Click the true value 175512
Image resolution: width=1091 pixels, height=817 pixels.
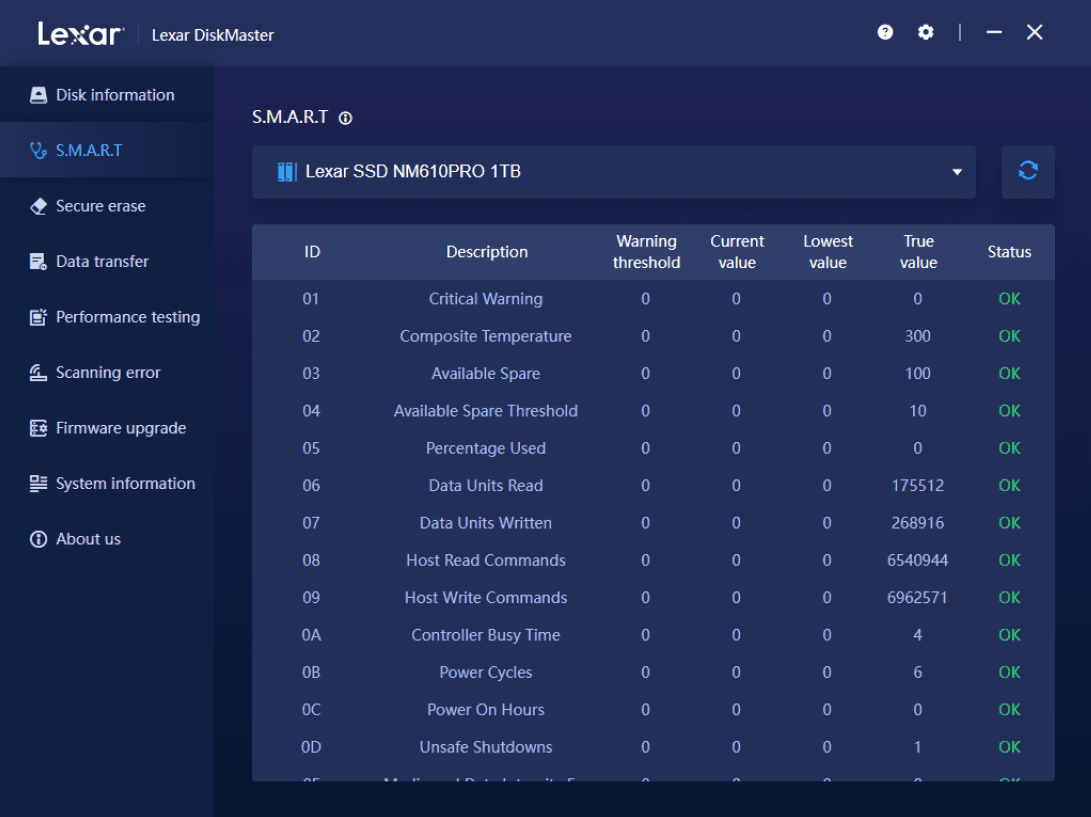[918, 486]
